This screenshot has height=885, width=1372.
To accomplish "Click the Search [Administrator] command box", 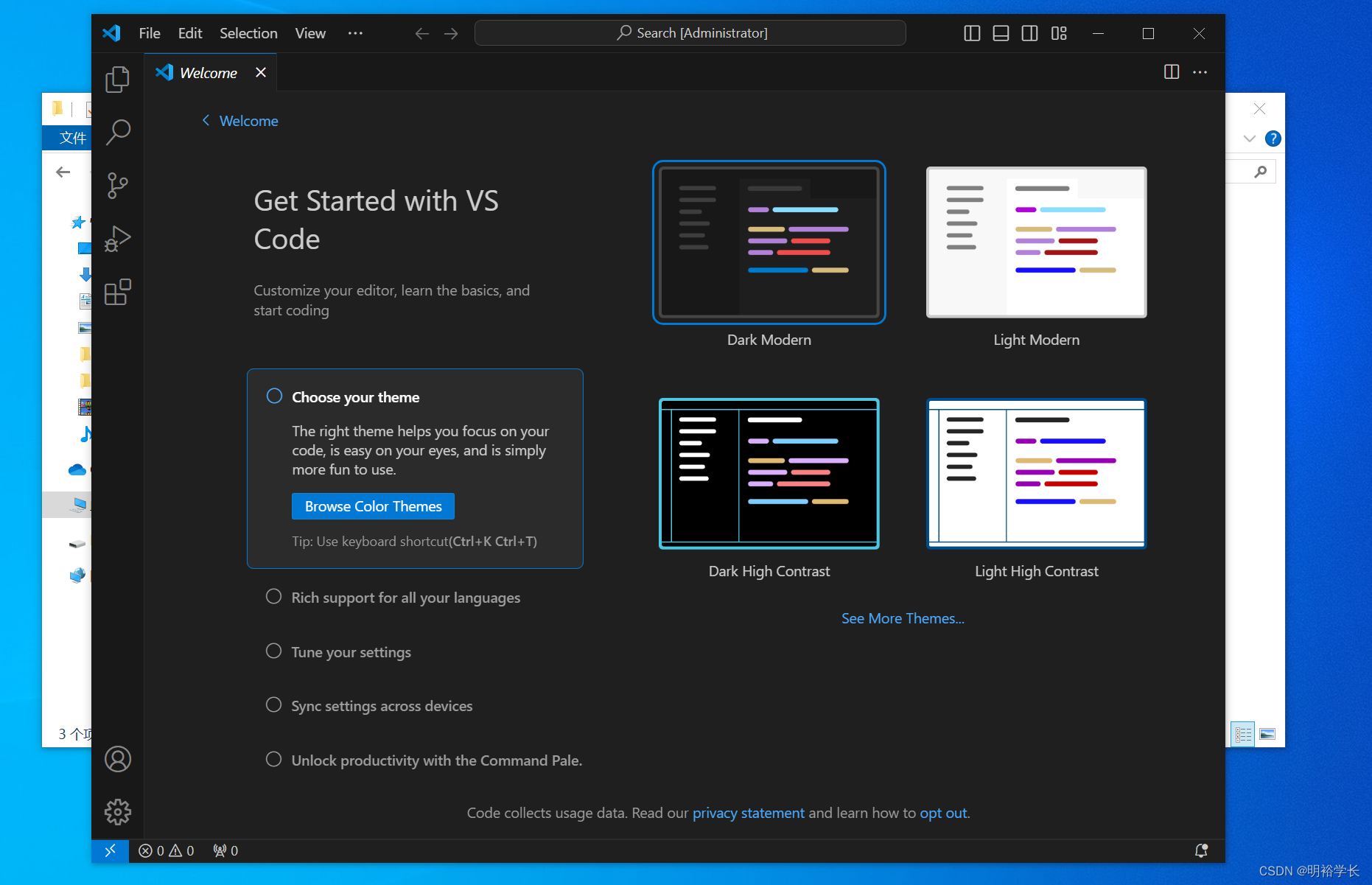I will coord(690,33).
